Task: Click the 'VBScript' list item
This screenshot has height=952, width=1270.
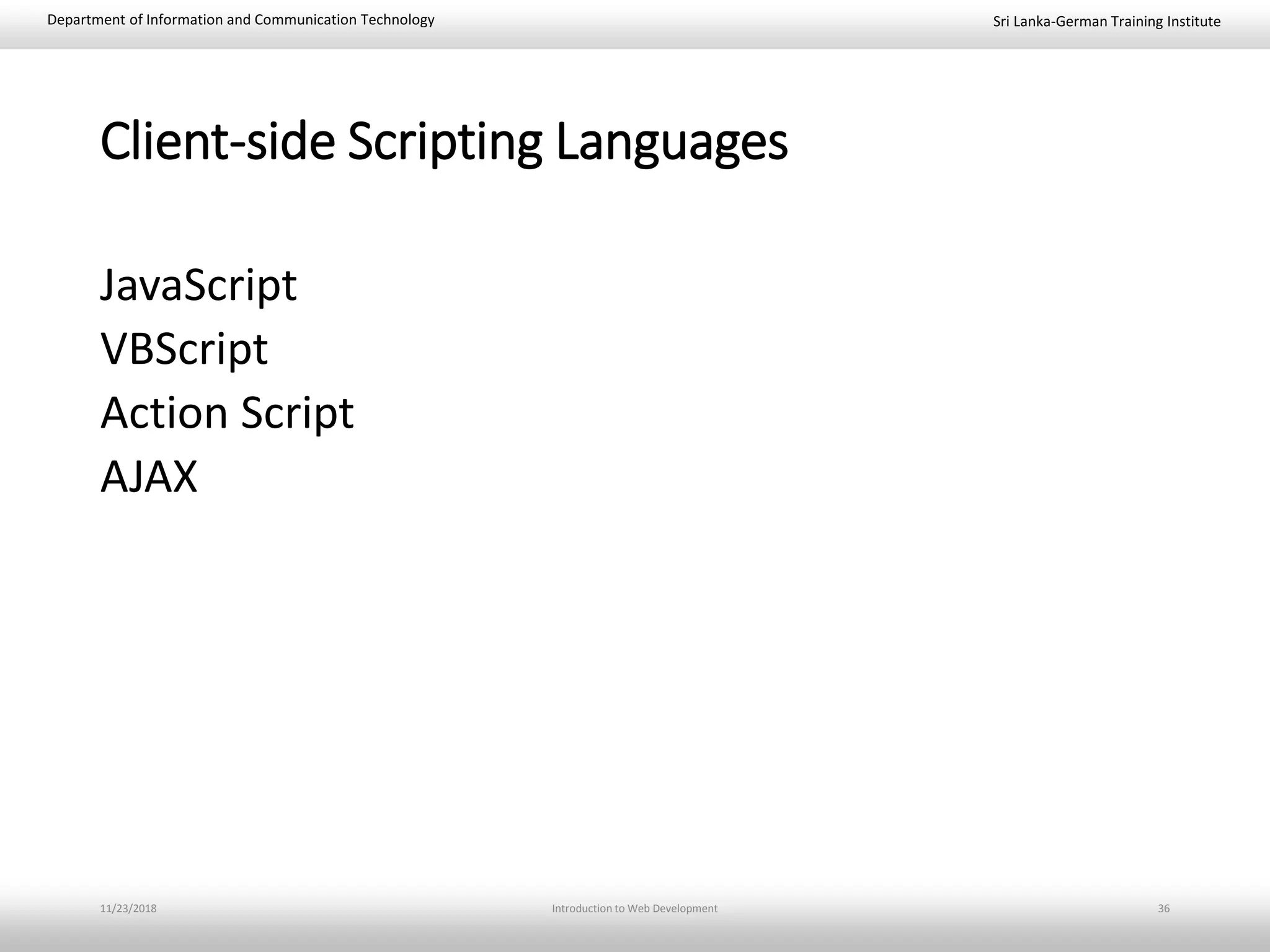Action: tap(184, 350)
